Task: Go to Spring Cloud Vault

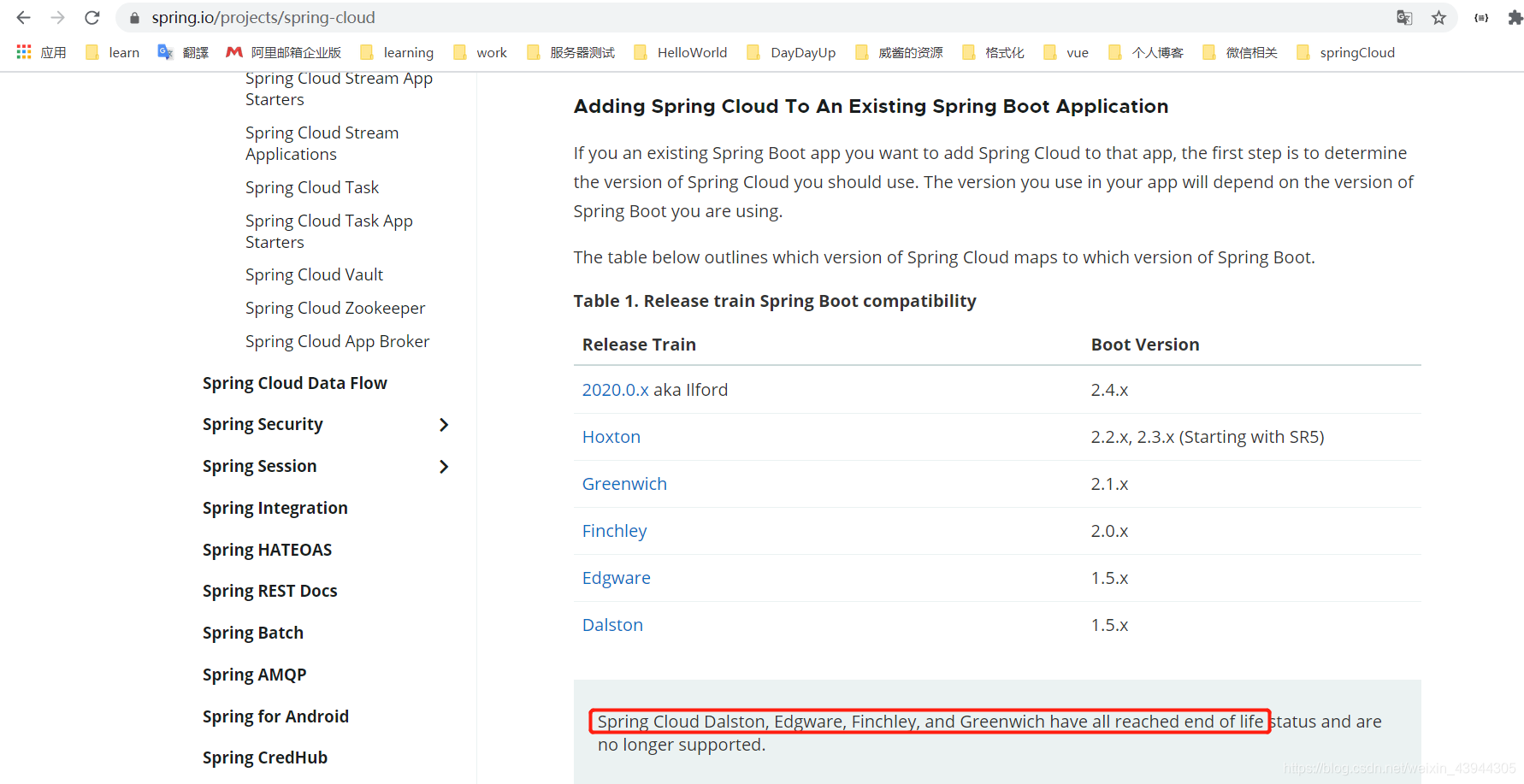Action: click(x=314, y=274)
